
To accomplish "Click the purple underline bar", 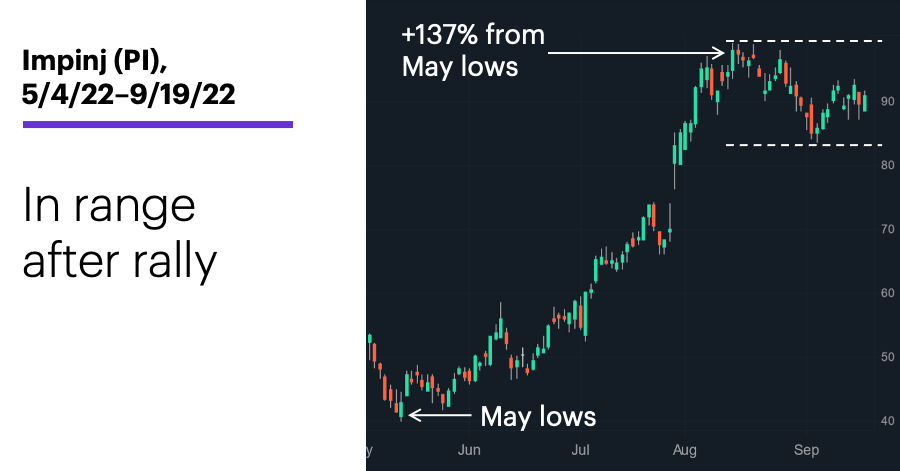I will (x=158, y=124).
